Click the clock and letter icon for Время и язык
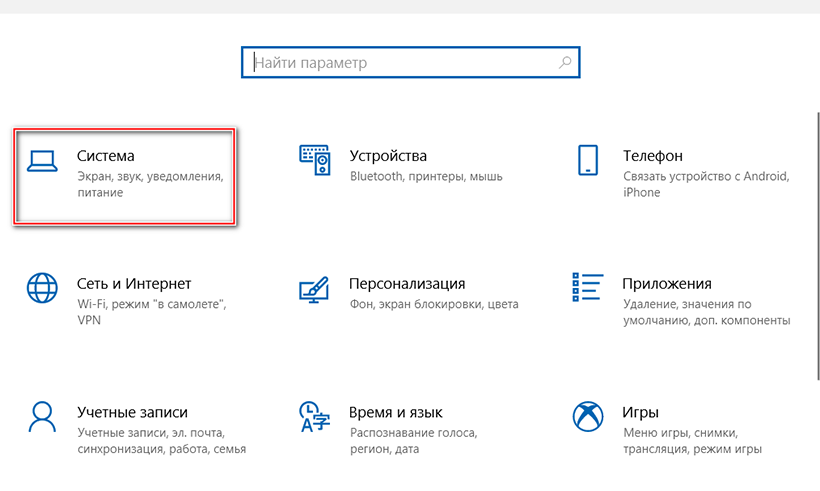This screenshot has height=491, width=820. pyautogui.click(x=315, y=416)
